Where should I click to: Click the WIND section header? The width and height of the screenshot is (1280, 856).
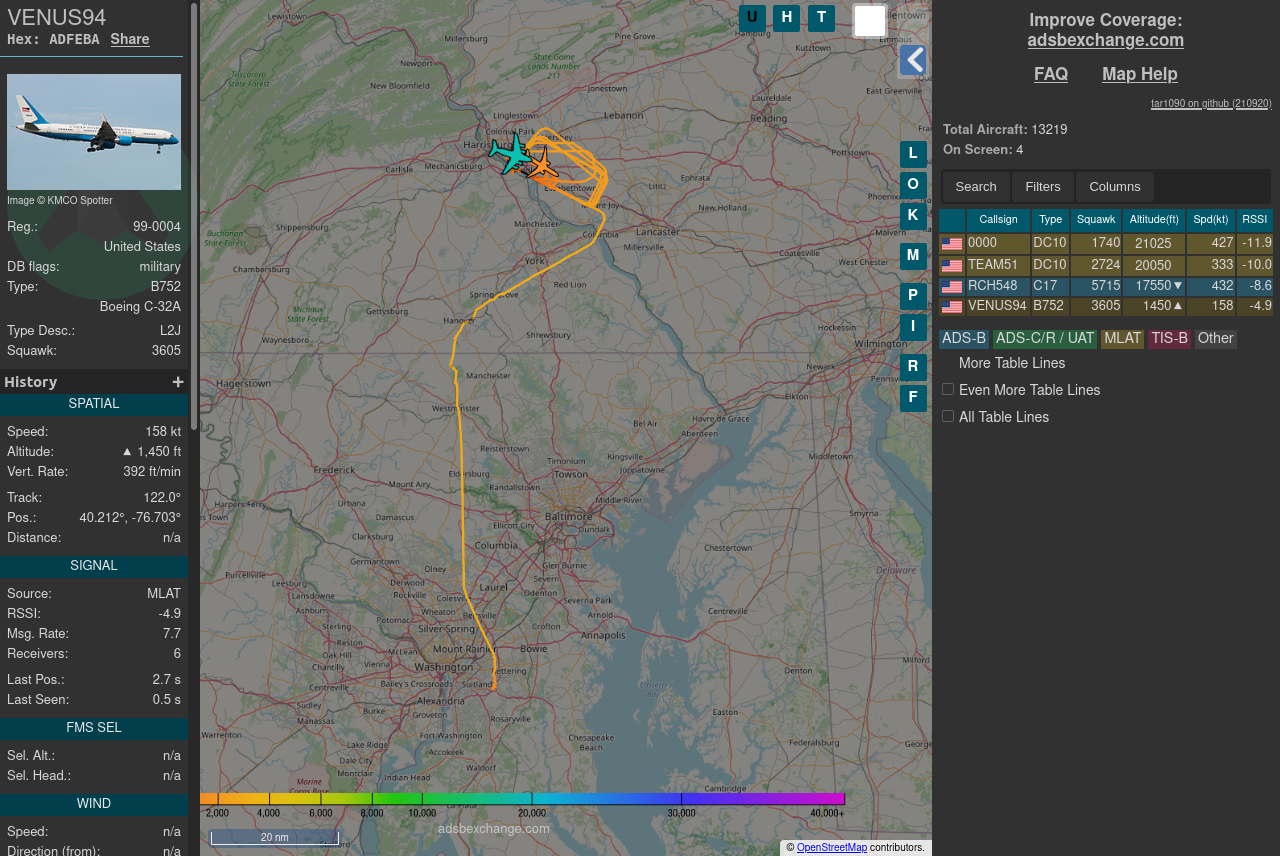click(94, 804)
